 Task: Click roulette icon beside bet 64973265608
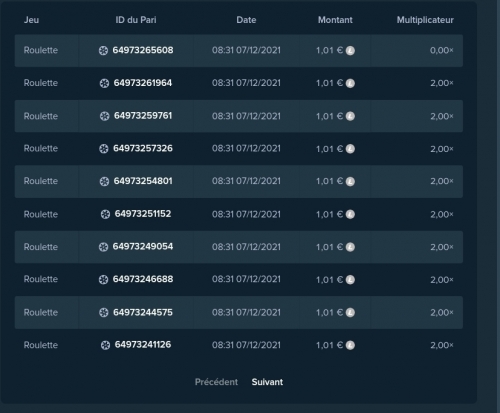103,51
